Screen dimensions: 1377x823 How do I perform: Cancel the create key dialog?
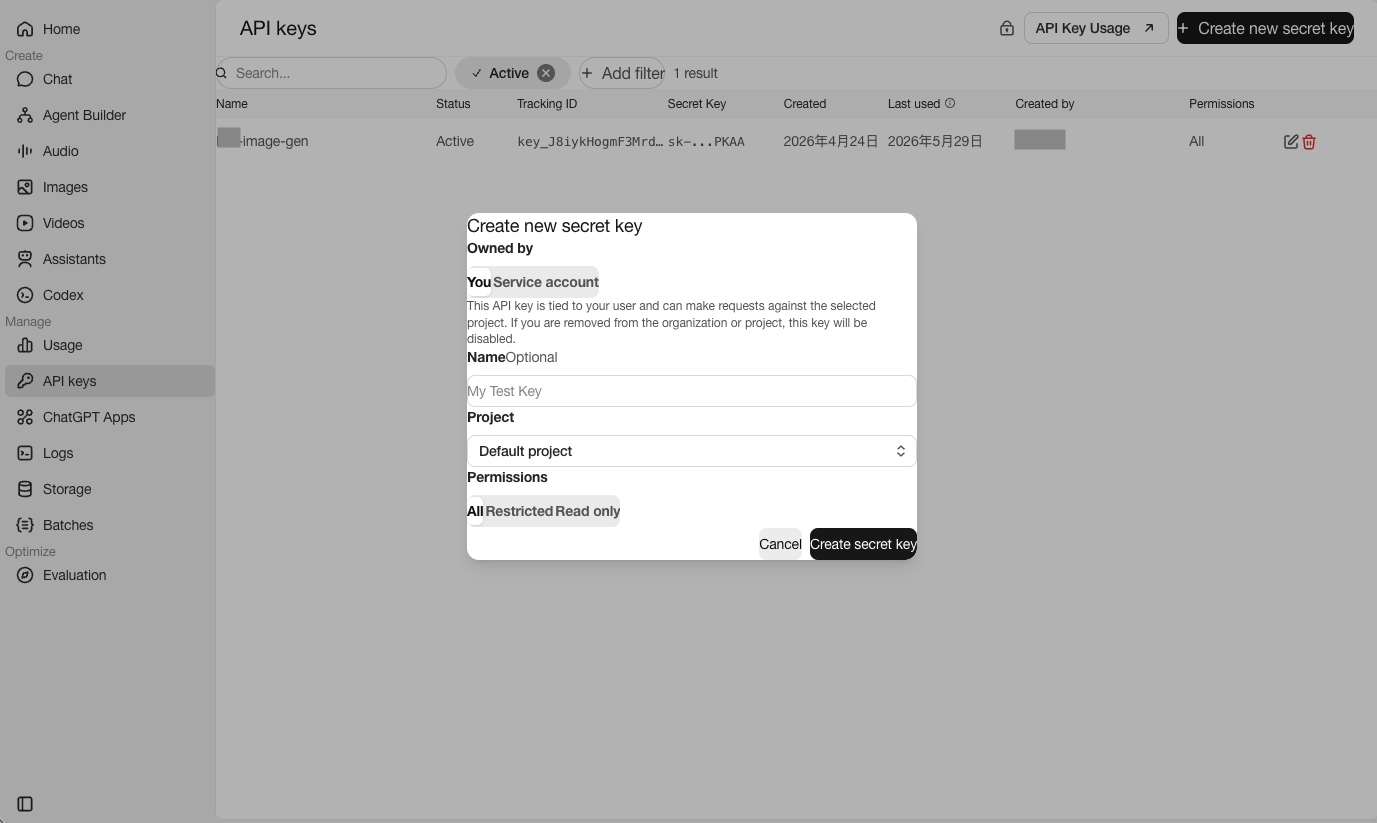(780, 544)
